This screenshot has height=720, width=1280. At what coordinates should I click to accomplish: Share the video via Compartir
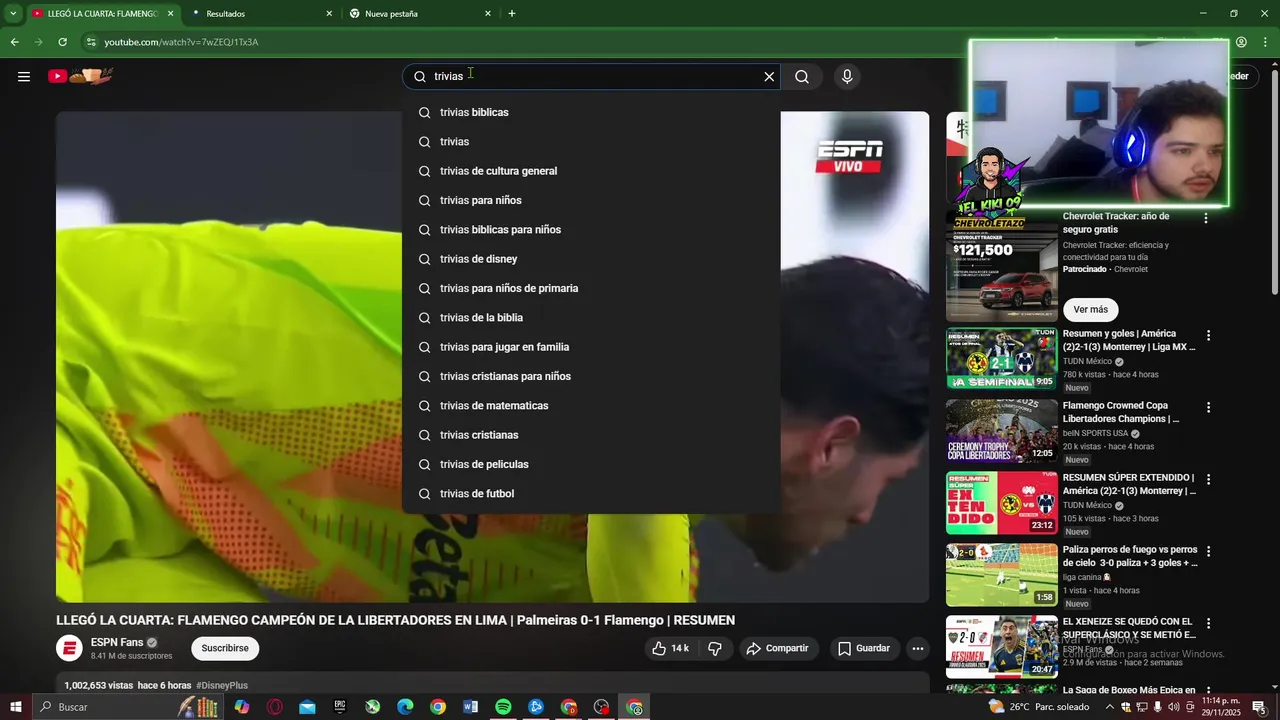[x=777, y=648]
